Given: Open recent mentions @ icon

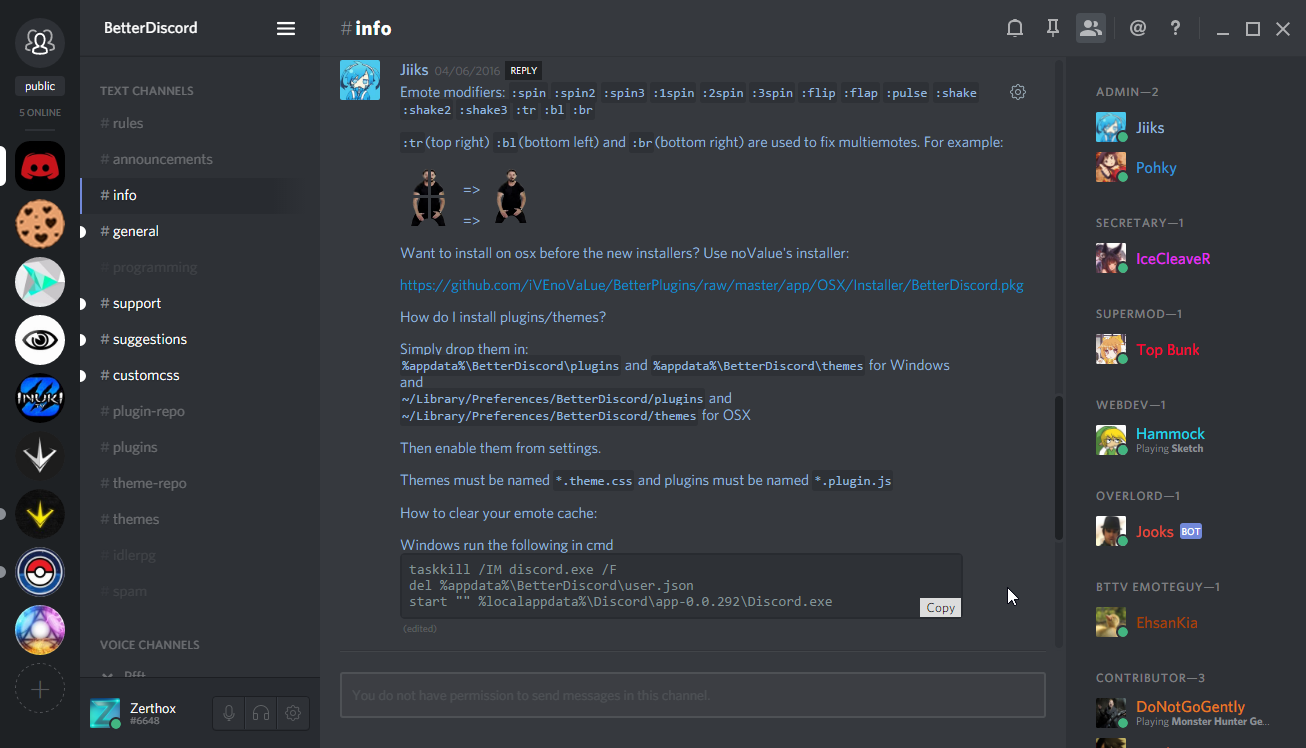Looking at the screenshot, I should pos(1138,28).
